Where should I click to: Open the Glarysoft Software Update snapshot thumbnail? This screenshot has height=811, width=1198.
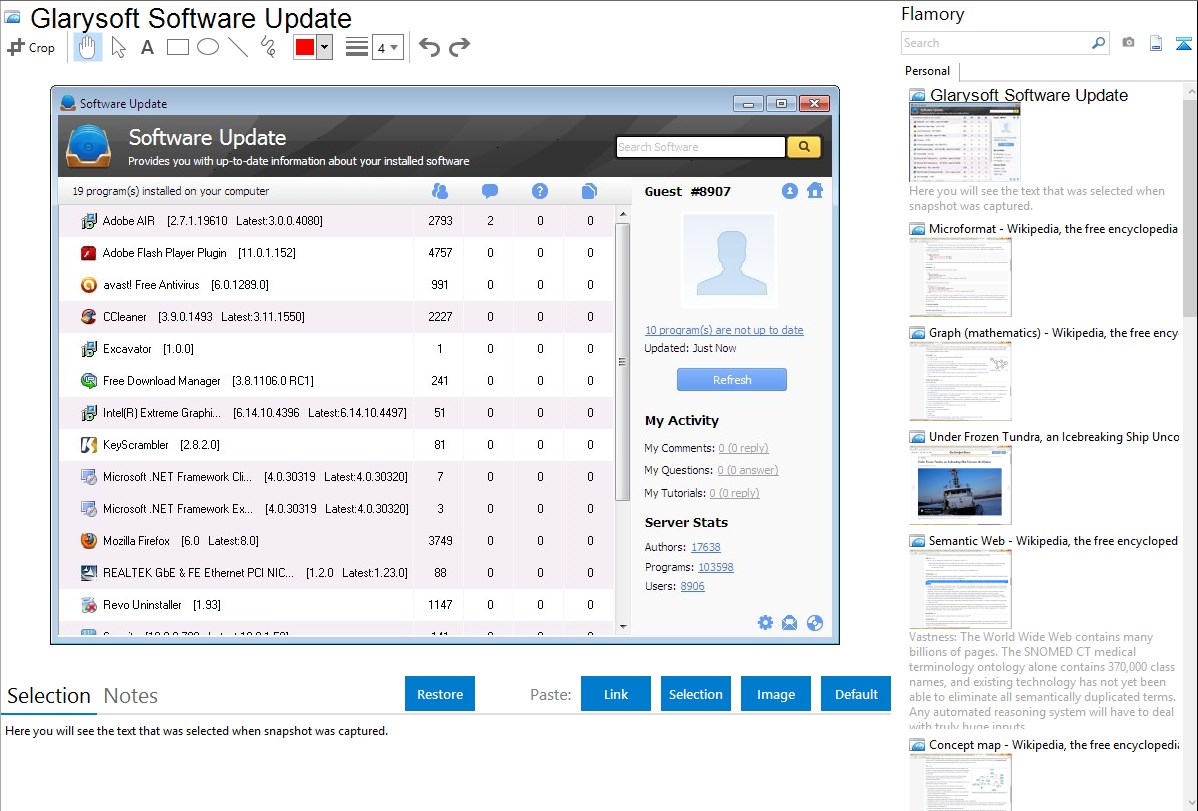965,143
